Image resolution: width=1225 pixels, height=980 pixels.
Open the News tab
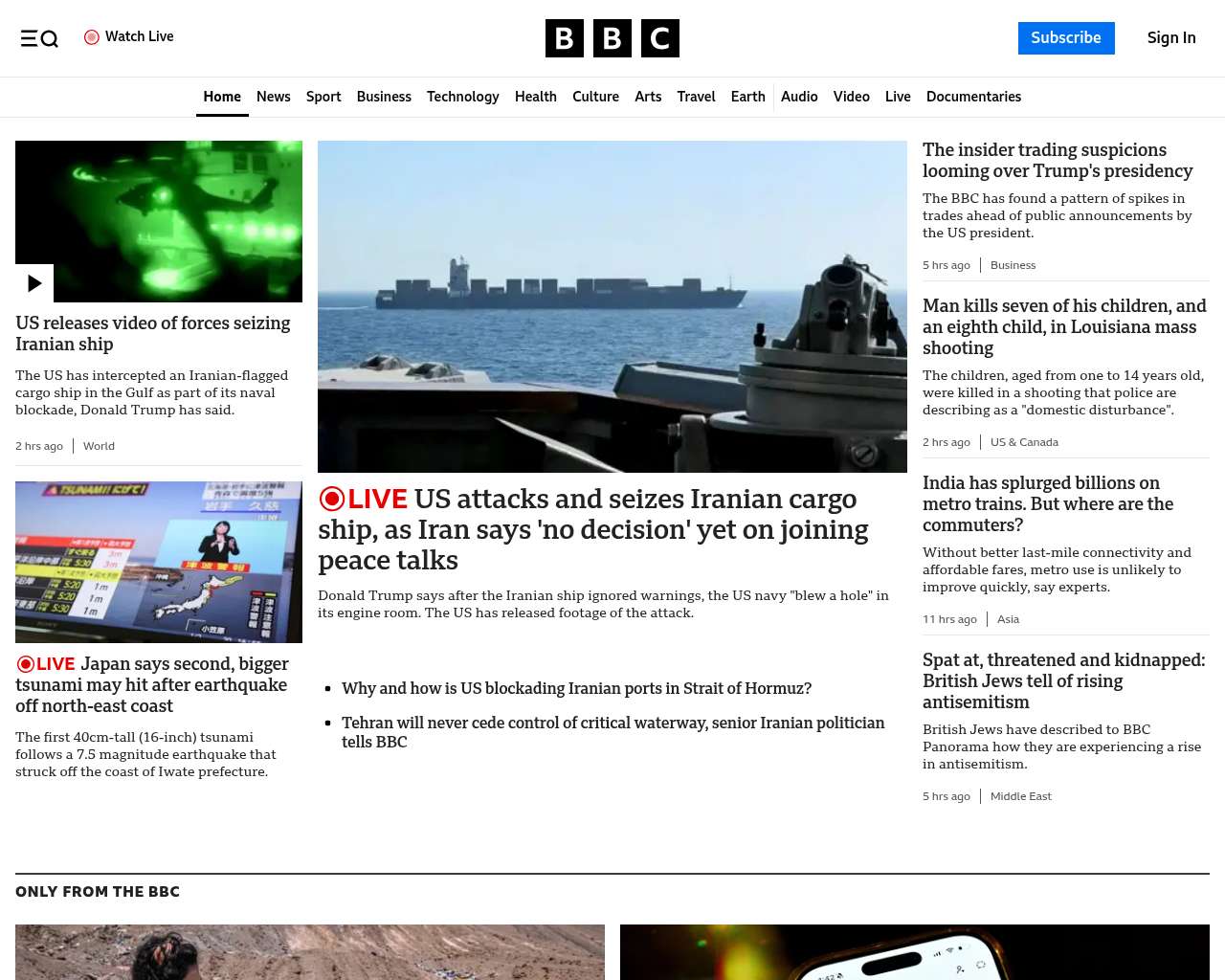pos(273,97)
